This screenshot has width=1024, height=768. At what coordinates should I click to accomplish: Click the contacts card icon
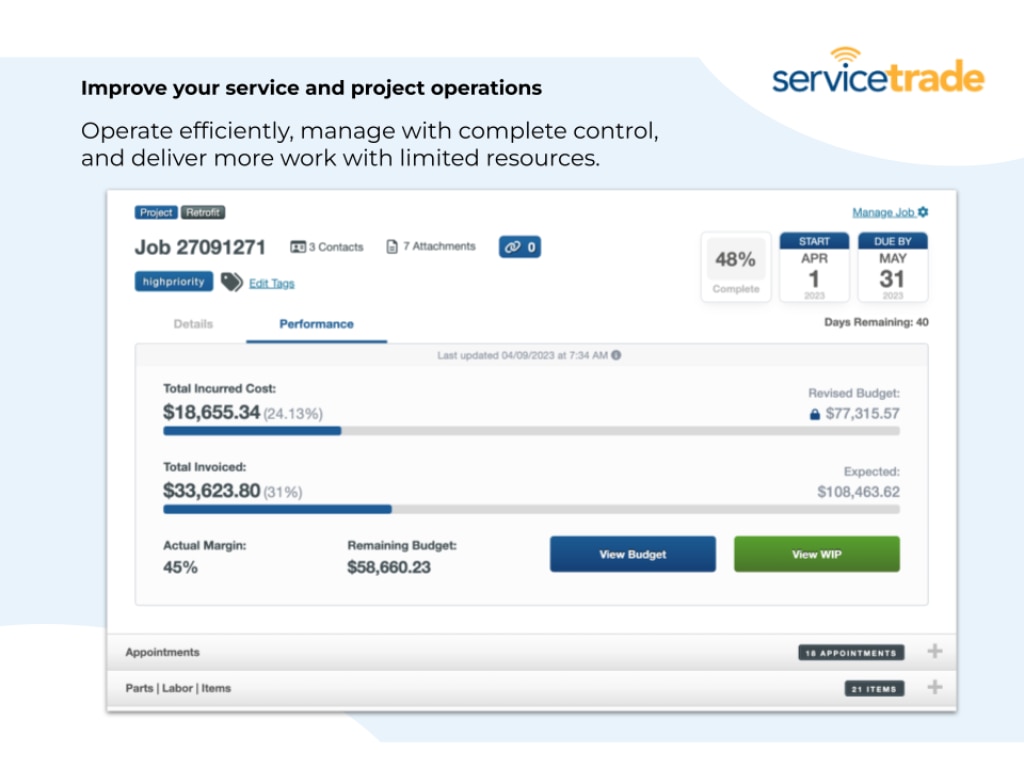[x=298, y=247]
